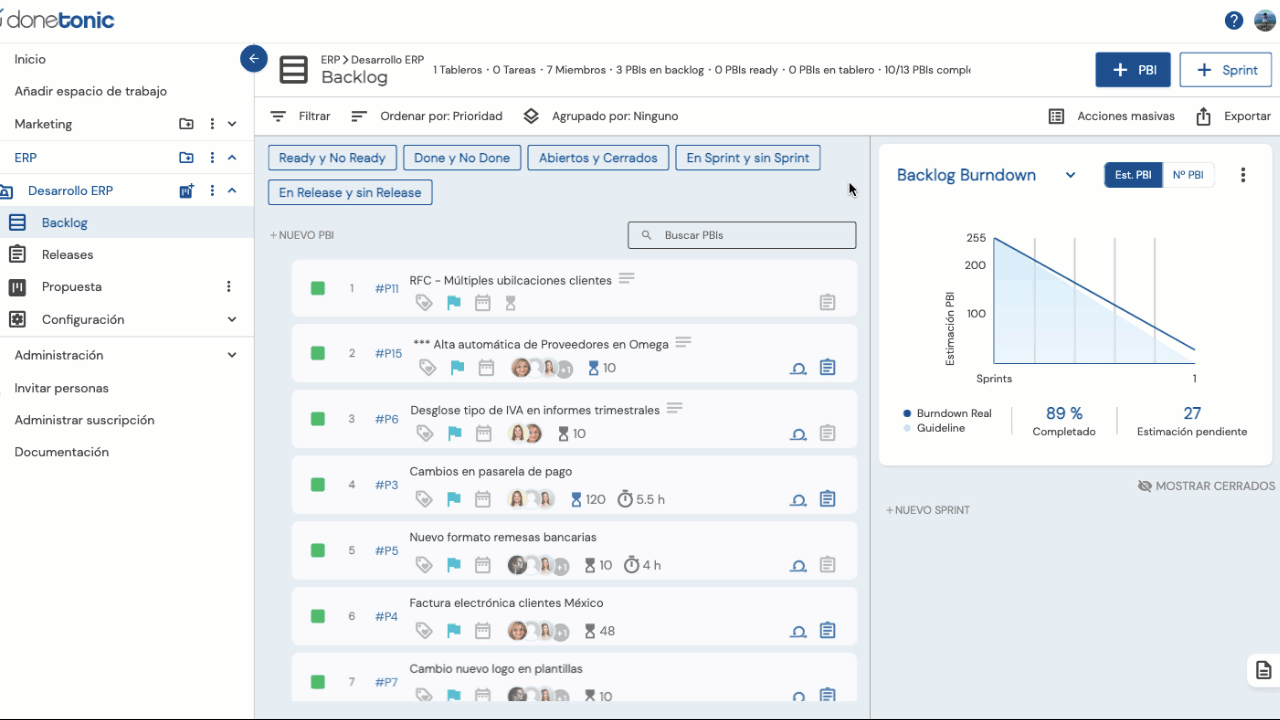Click the + NUEVO SPRINT link

[928, 510]
